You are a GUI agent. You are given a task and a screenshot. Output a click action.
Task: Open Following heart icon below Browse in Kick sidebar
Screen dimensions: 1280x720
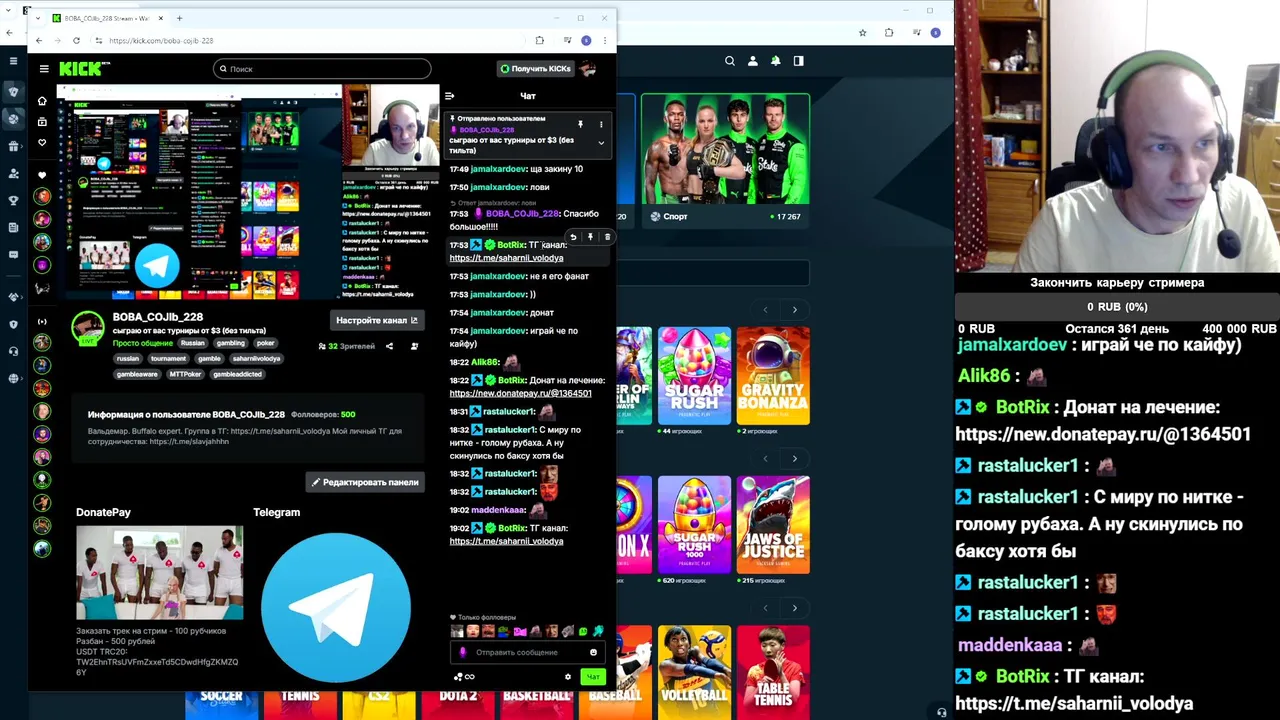tap(42, 143)
